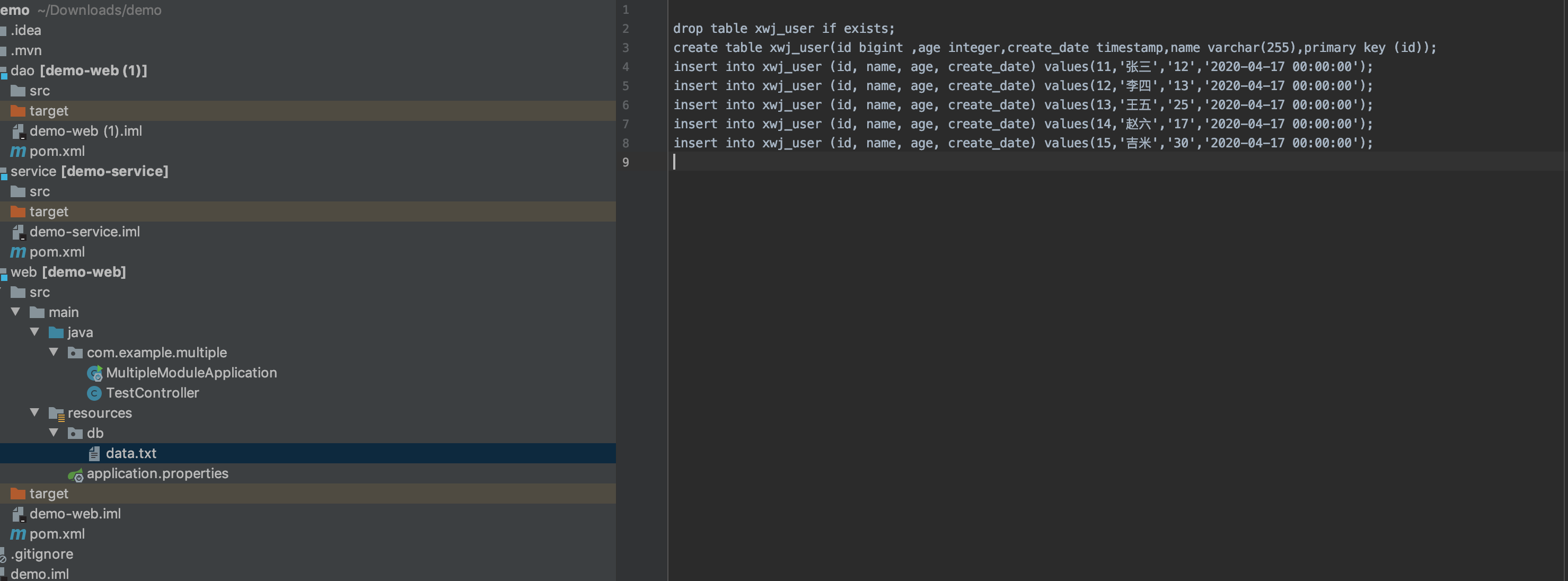Select the .gitignore file

click(41, 554)
